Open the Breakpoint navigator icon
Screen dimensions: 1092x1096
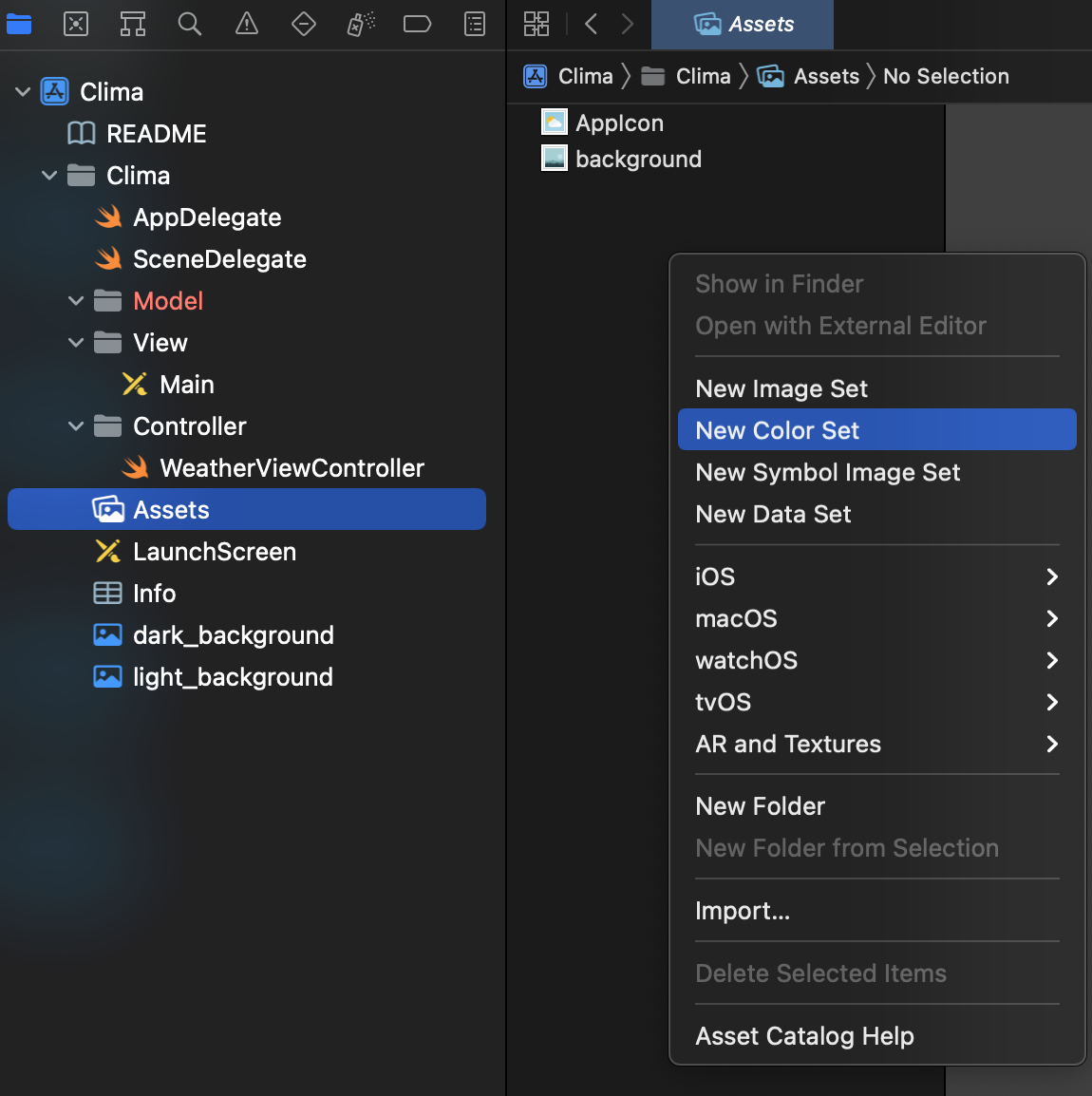[x=417, y=25]
